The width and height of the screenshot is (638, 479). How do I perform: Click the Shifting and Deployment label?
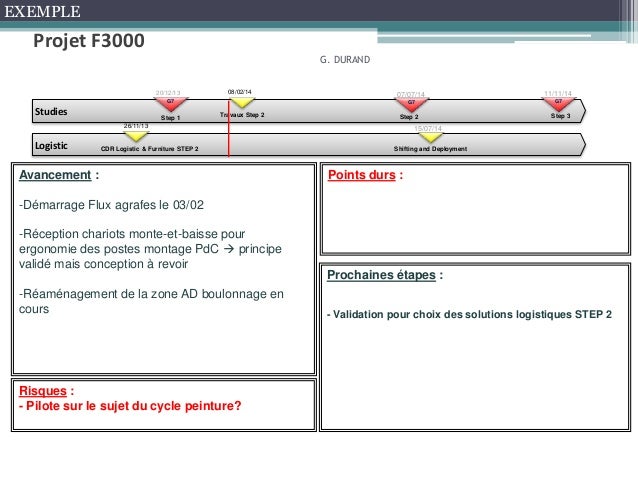[x=430, y=149]
